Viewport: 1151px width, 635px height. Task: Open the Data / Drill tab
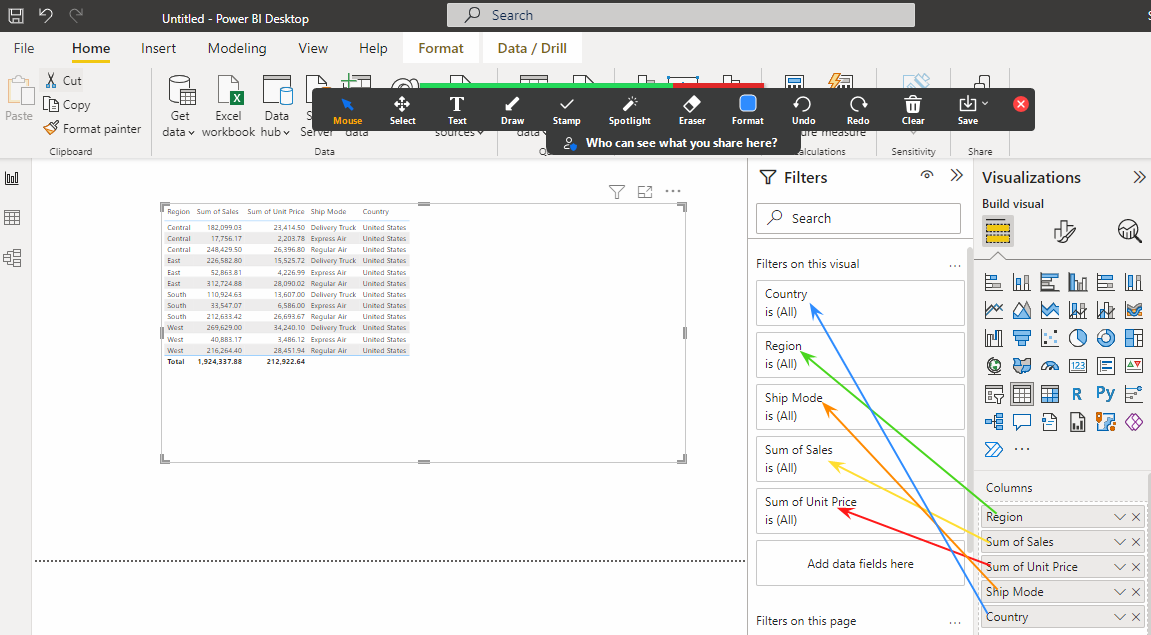click(x=532, y=48)
